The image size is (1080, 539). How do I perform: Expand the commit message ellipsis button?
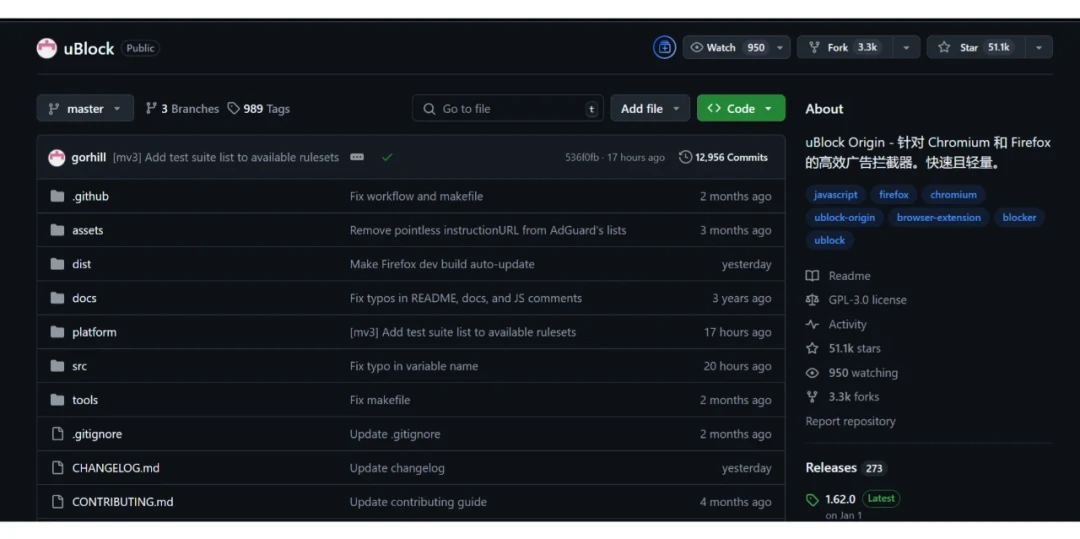357,158
